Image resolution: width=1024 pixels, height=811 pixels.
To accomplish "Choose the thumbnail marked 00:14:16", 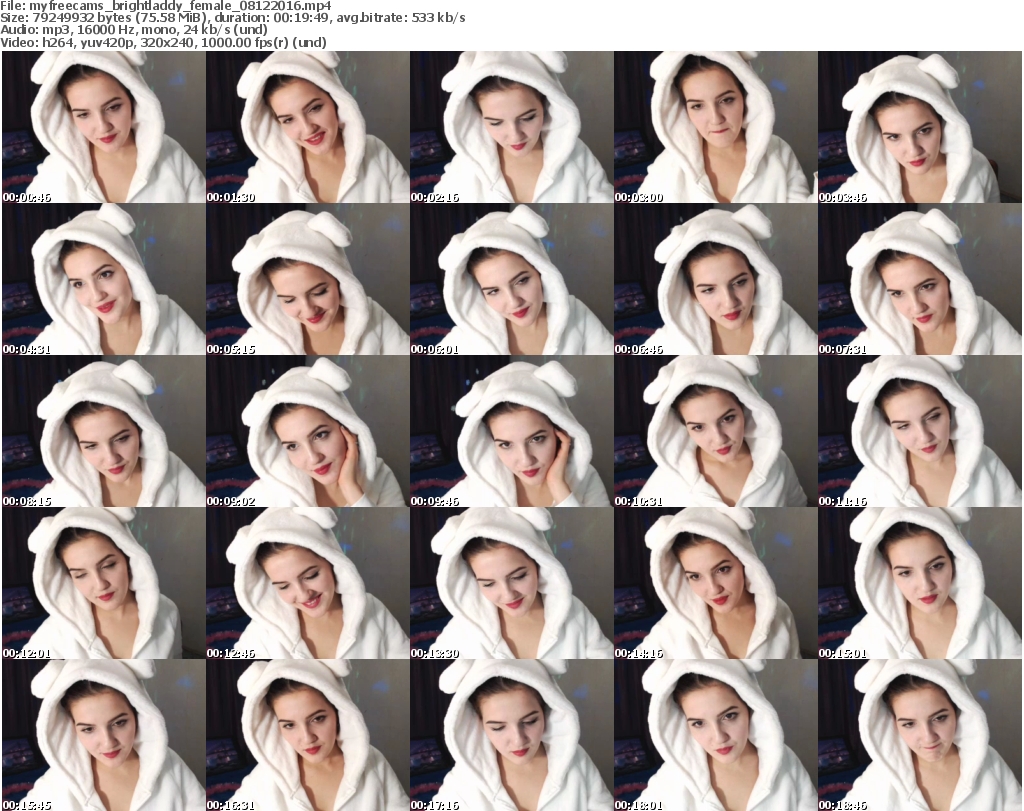I will coord(715,583).
